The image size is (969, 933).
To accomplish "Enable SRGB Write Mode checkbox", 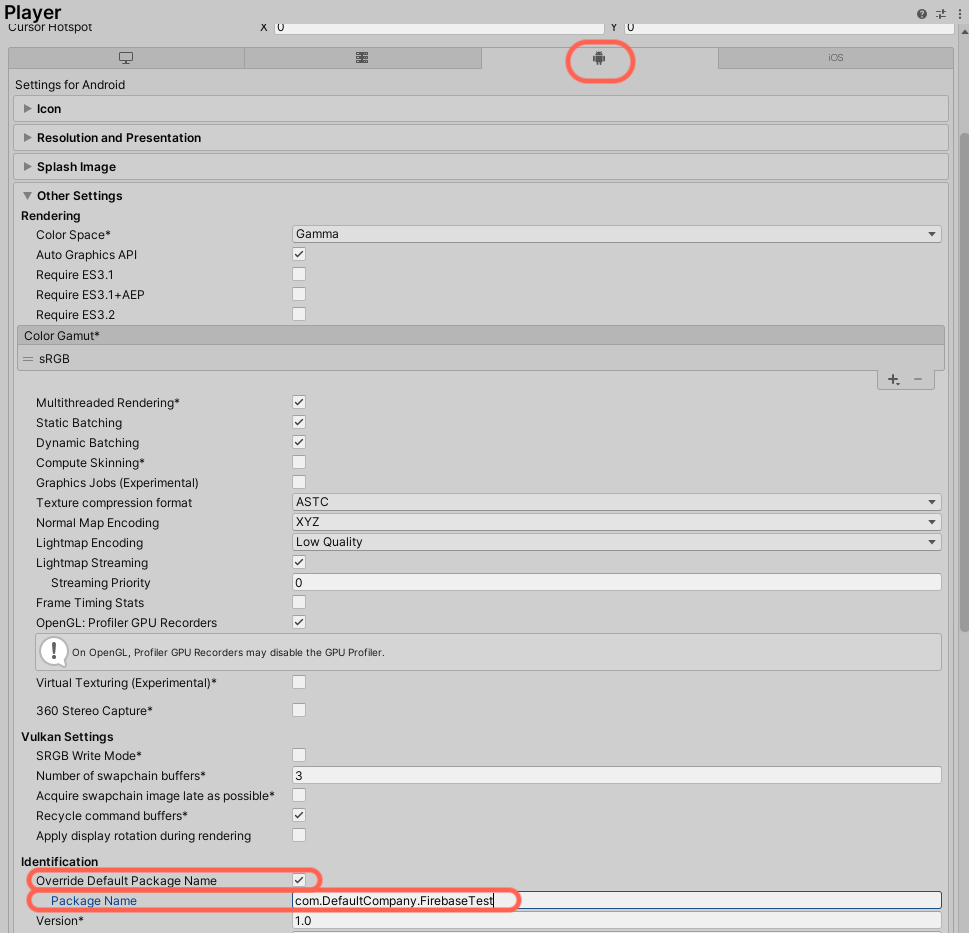I will (x=299, y=755).
